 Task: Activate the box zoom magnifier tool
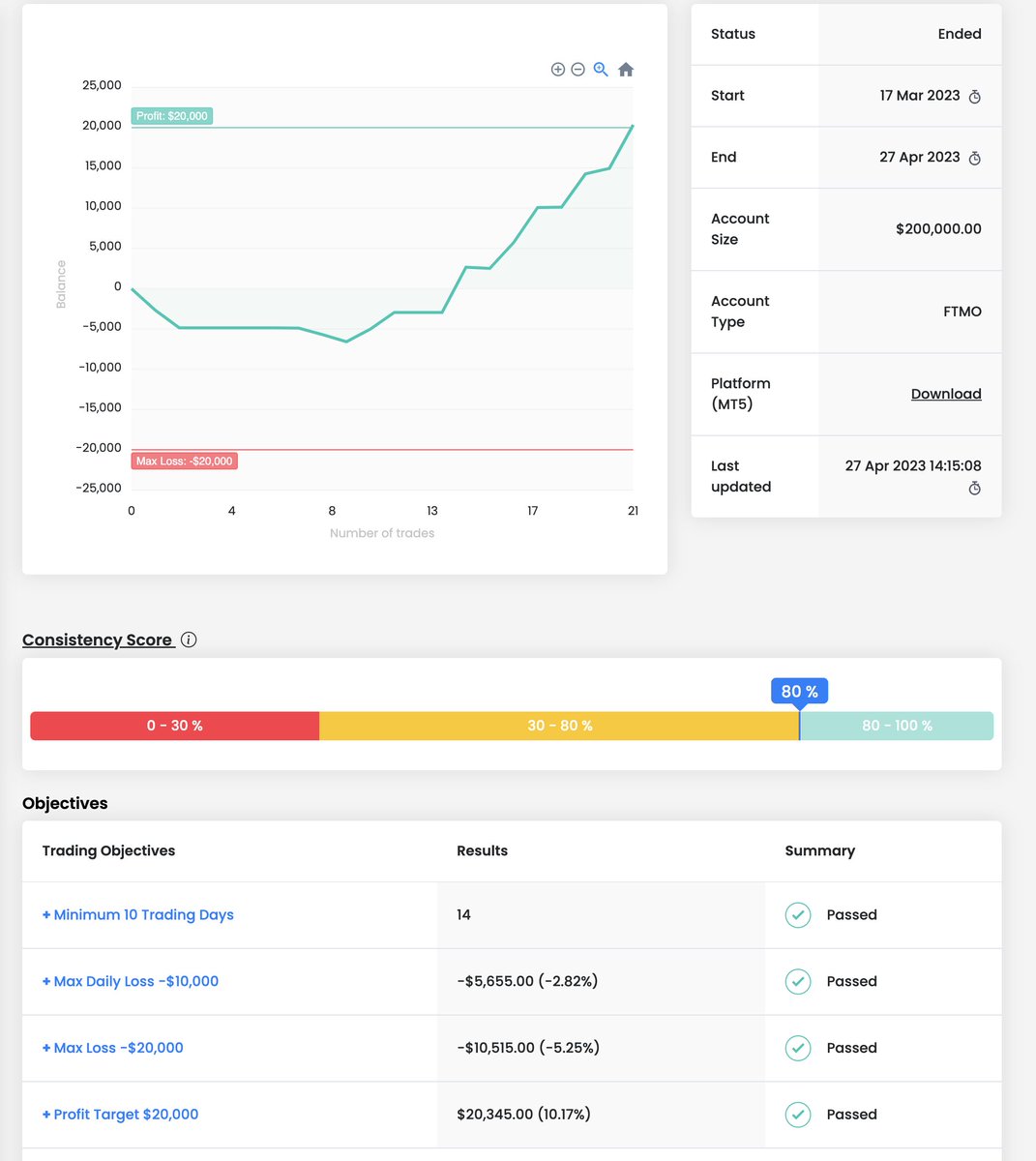601,69
